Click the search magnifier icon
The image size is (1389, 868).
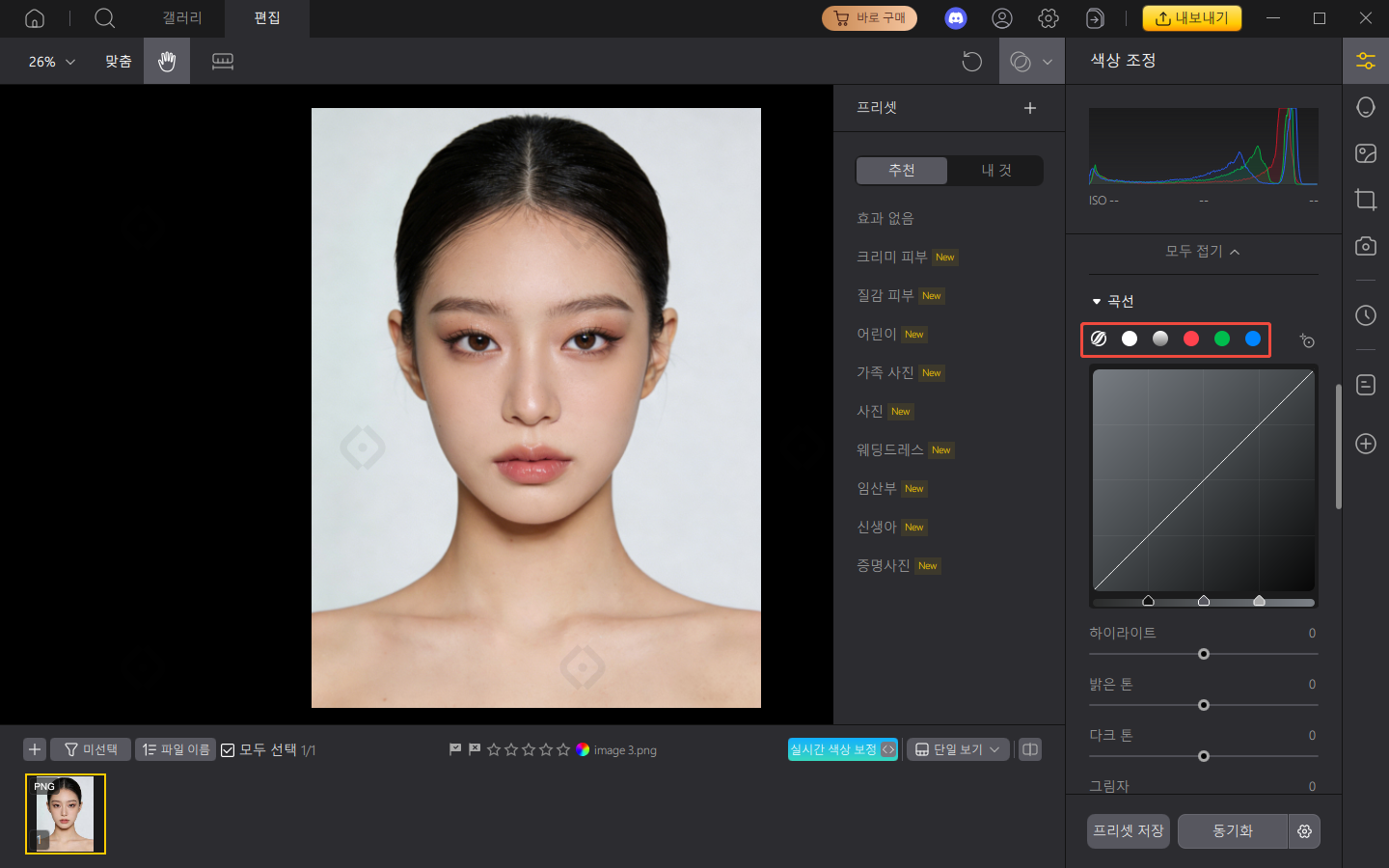pyautogui.click(x=104, y=18)
